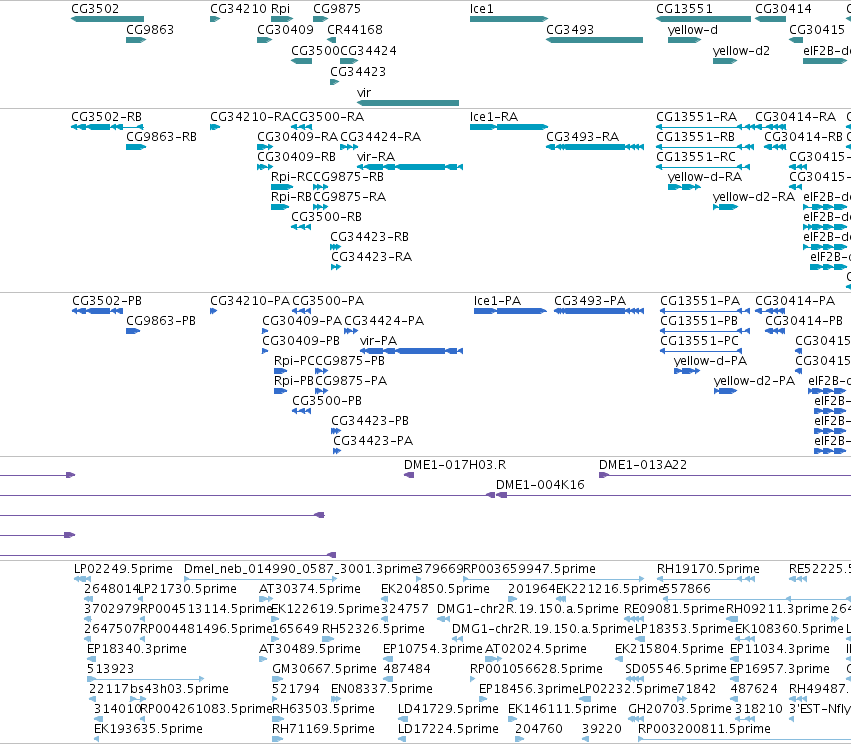Click the CG9863-PB protein label
The height and width of the screenshot is (744, 851).
pos(161,321)
